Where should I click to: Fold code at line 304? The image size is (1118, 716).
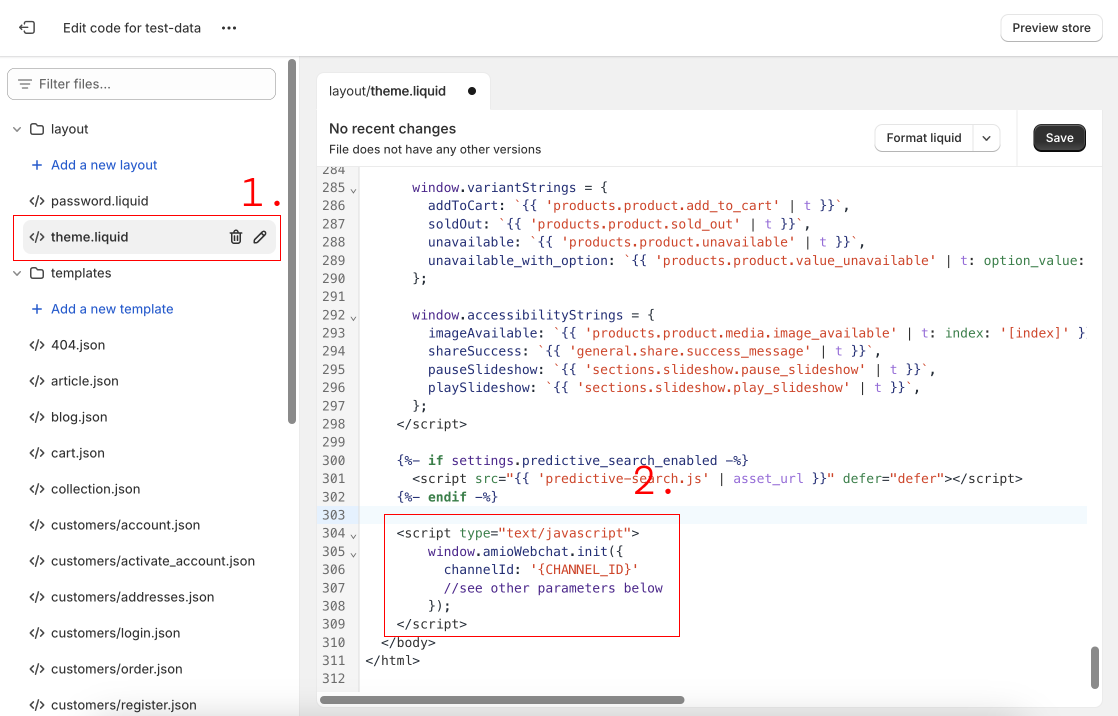(354, 536)
